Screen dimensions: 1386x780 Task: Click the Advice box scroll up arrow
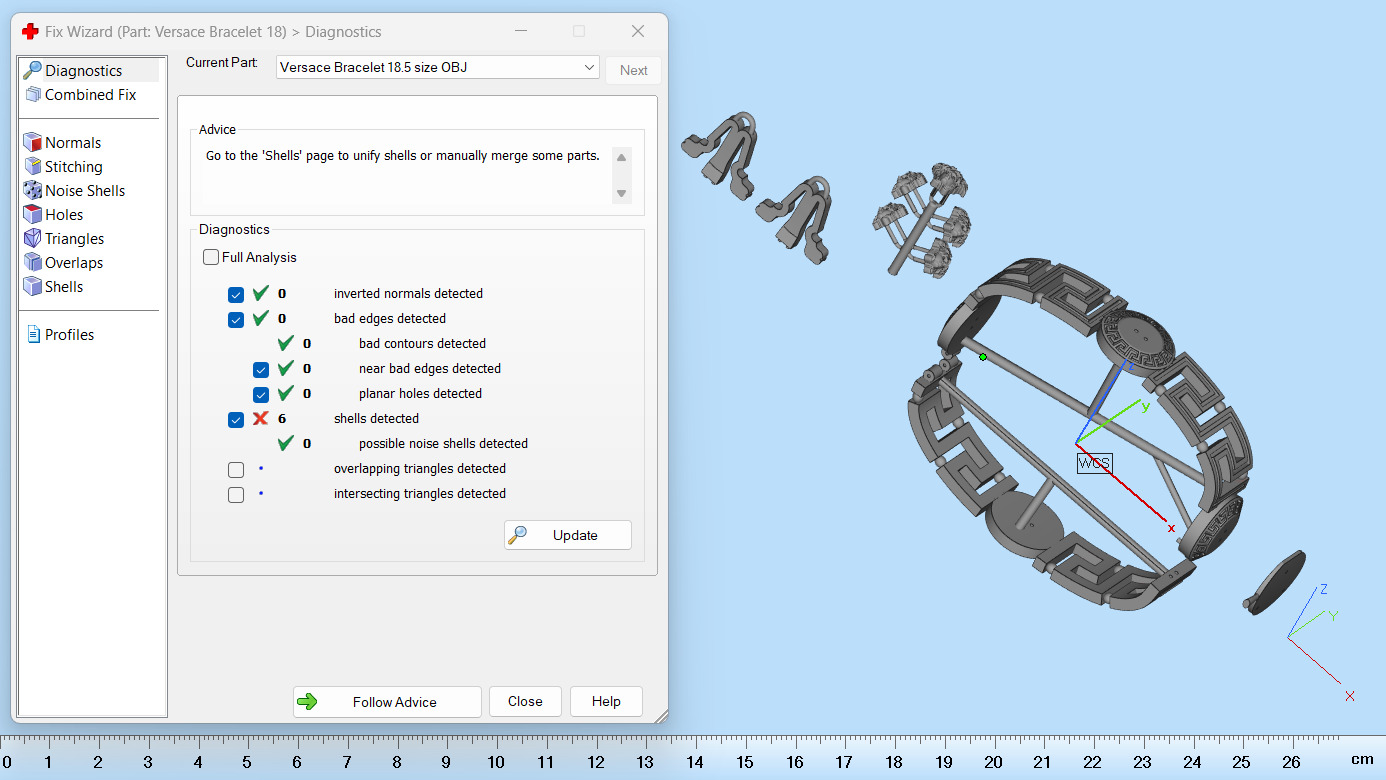pyautogui.click(x=621, y=157)
